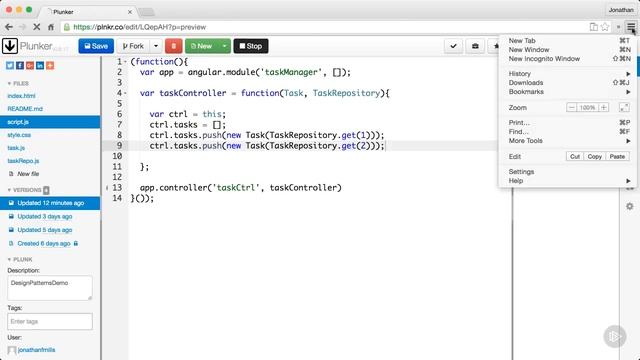
Task: Open Downloads from the menu
Action: coord(569,82)
